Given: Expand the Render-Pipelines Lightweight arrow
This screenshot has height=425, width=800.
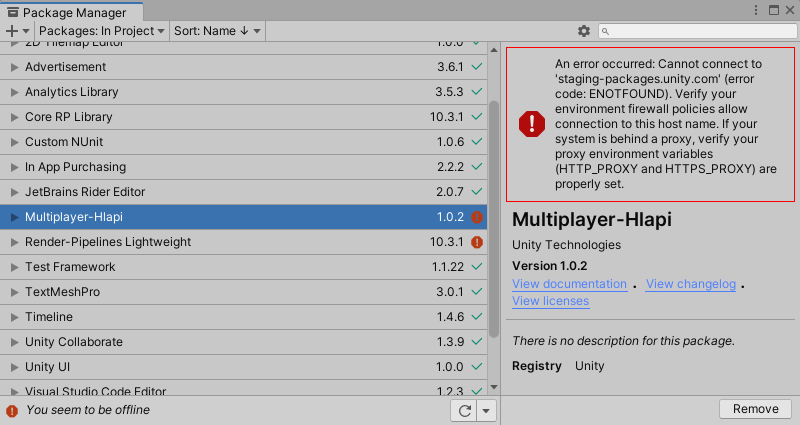Looking at the screenshot, I should (x=15, y=242).
